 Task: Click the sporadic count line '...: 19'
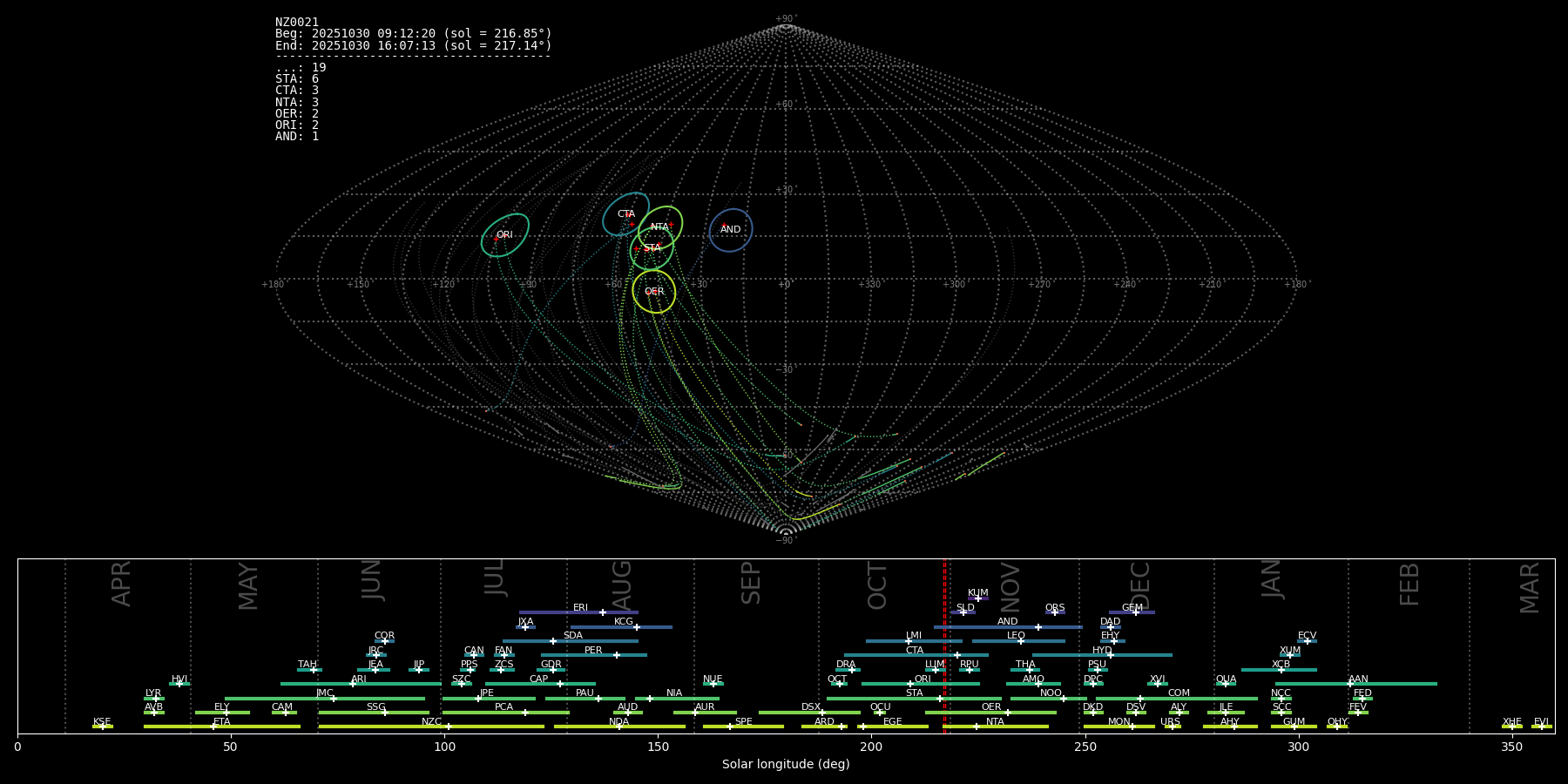coord(301,68)
